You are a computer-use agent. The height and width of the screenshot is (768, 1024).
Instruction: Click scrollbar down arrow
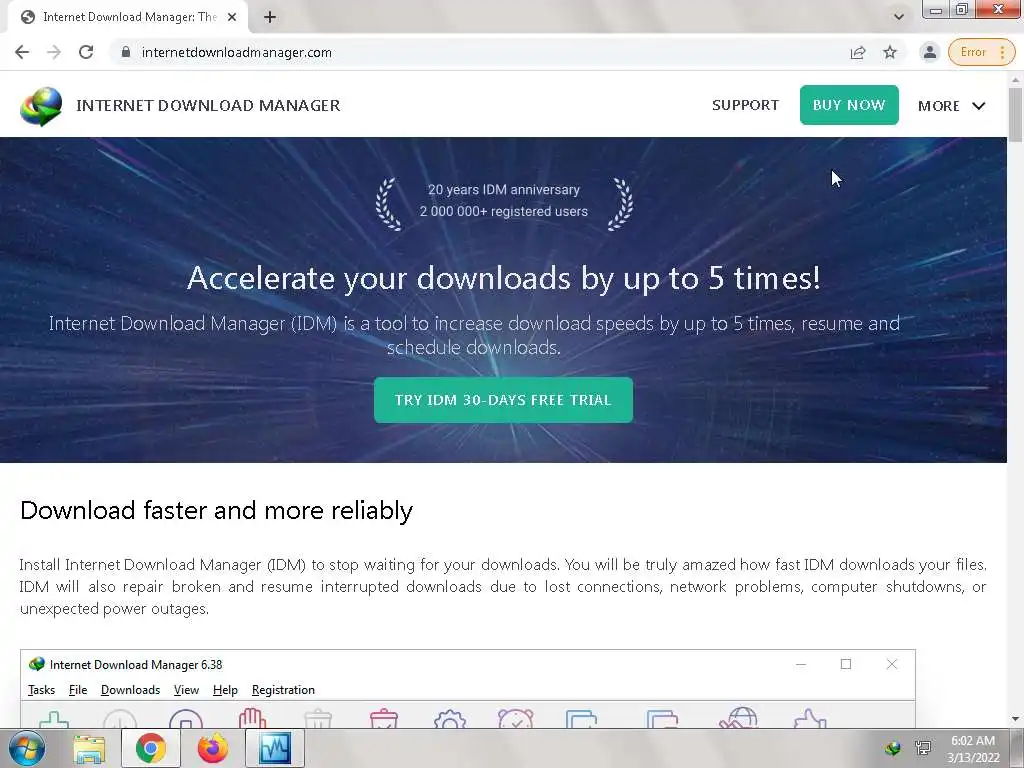(x=1016, y=719)
